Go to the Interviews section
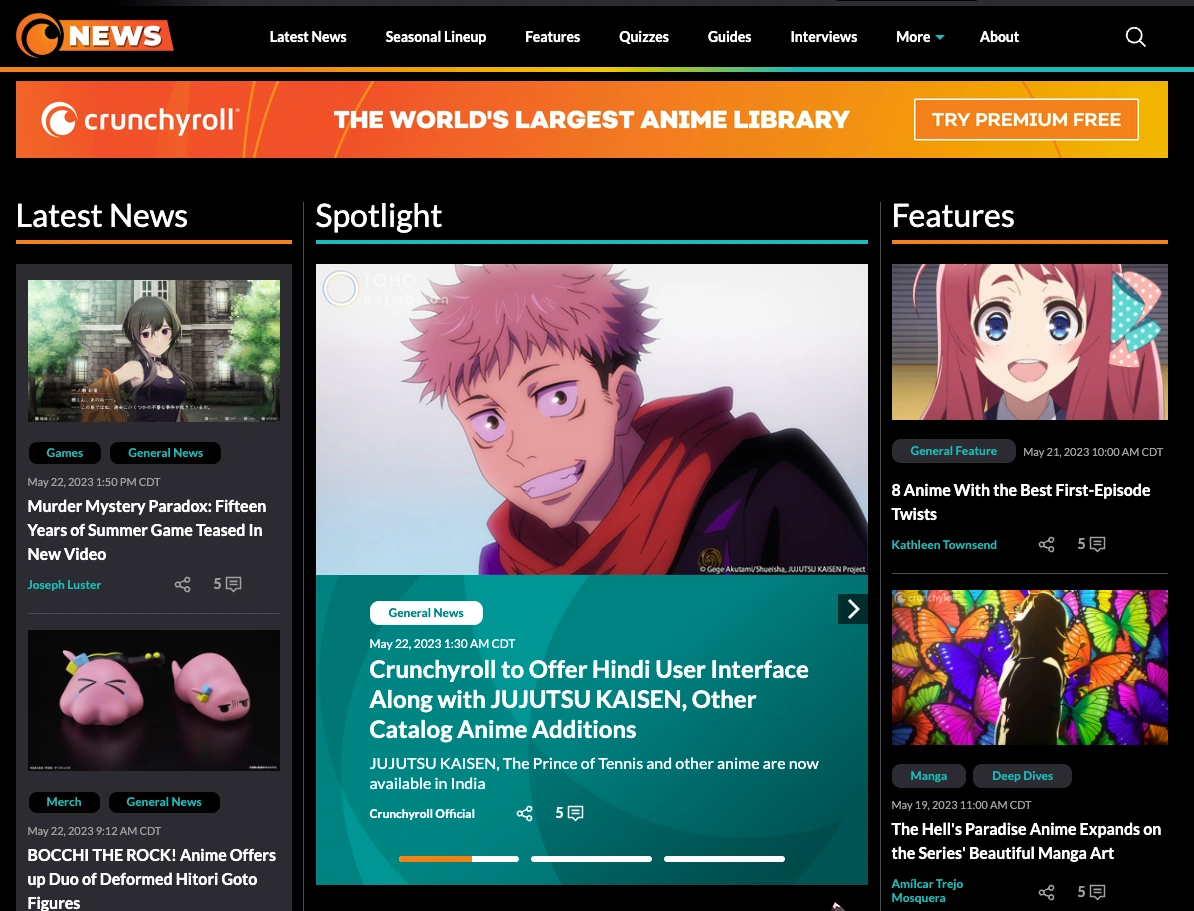 pyautogui.click(x=823, y=36)
